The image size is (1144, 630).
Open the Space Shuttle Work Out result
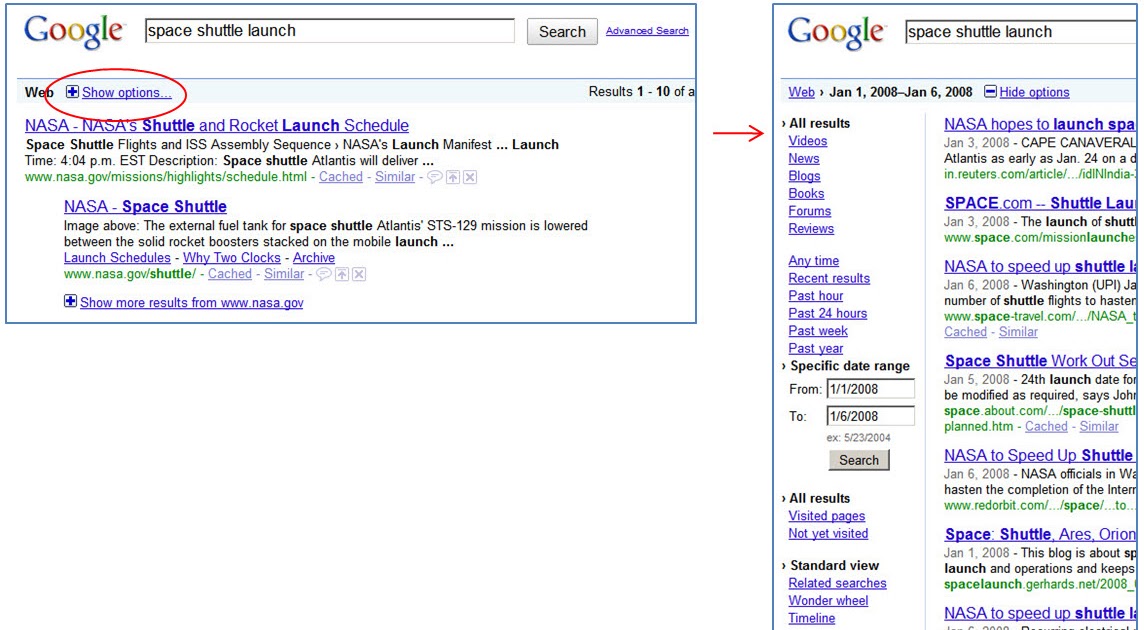pos(1040,361)
